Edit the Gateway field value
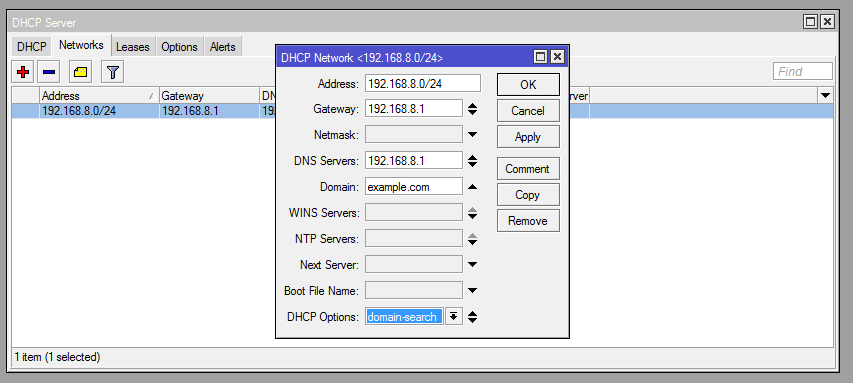853x383 pixels. point(414,109)
